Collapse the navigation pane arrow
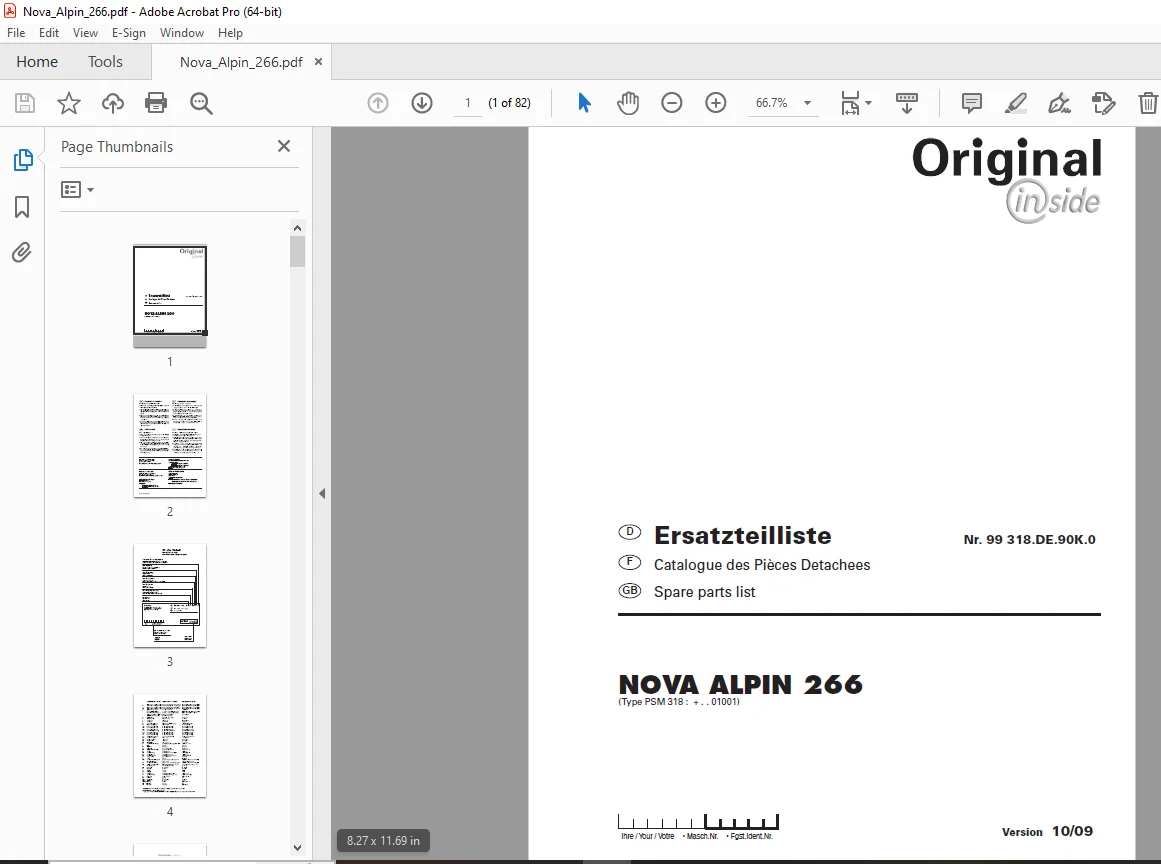Viewport: 1161px width, 864px height. tap(322, 493)
